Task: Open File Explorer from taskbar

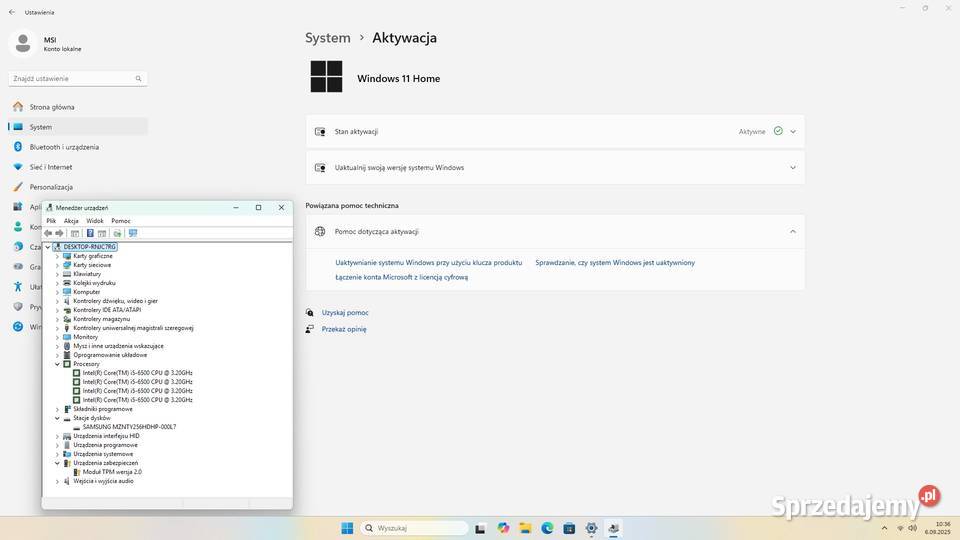Action: (x=525, y=528)
